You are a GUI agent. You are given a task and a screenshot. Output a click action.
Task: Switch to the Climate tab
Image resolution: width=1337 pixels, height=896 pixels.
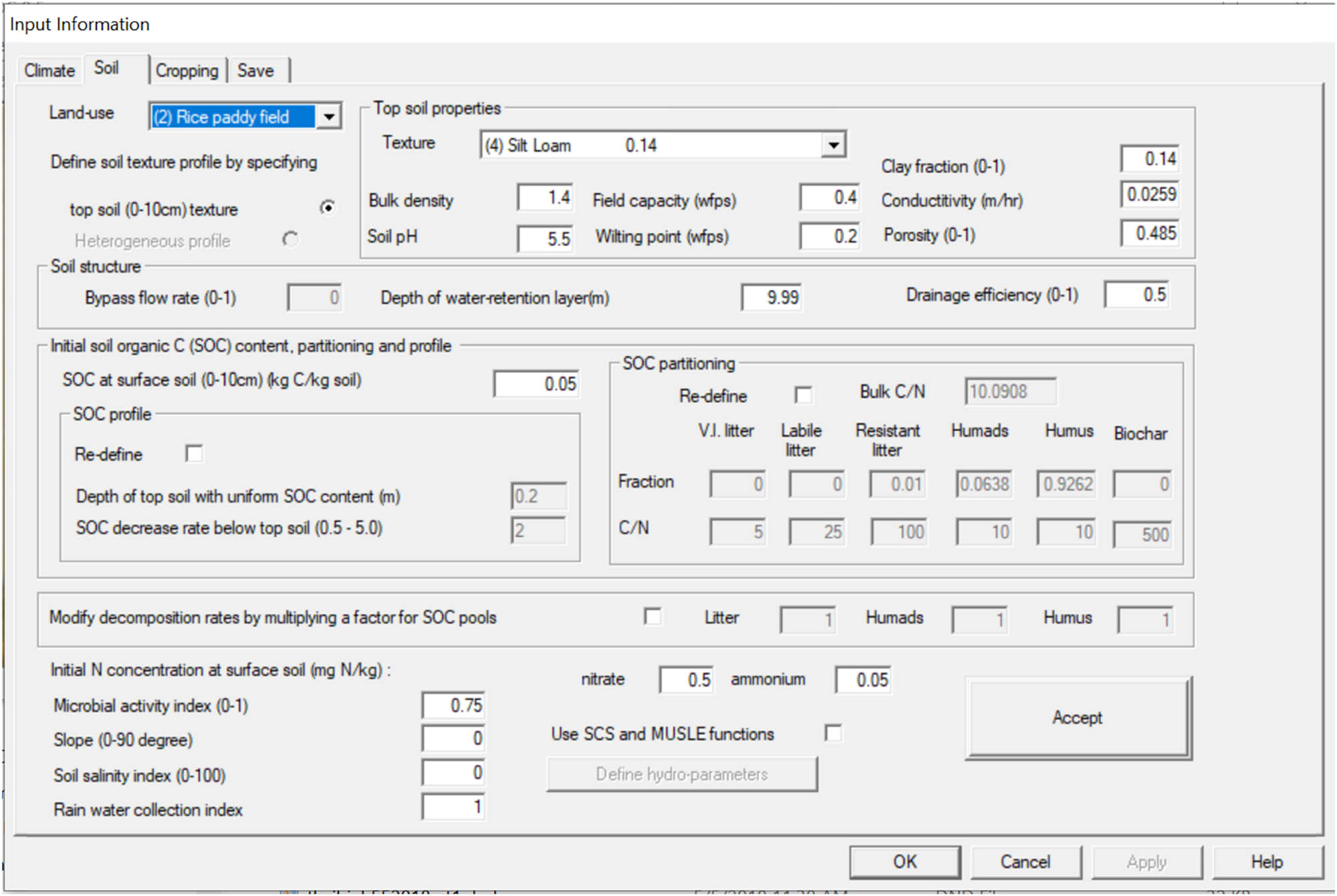[49, 71]
